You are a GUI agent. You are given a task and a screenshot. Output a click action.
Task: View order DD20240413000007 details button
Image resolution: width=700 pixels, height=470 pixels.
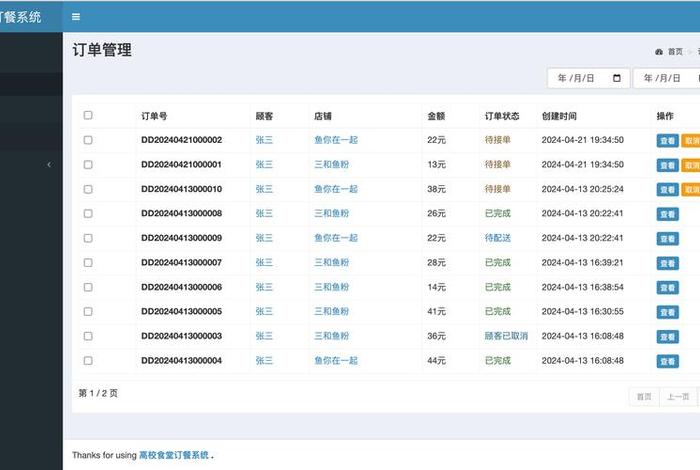[667, 263]
